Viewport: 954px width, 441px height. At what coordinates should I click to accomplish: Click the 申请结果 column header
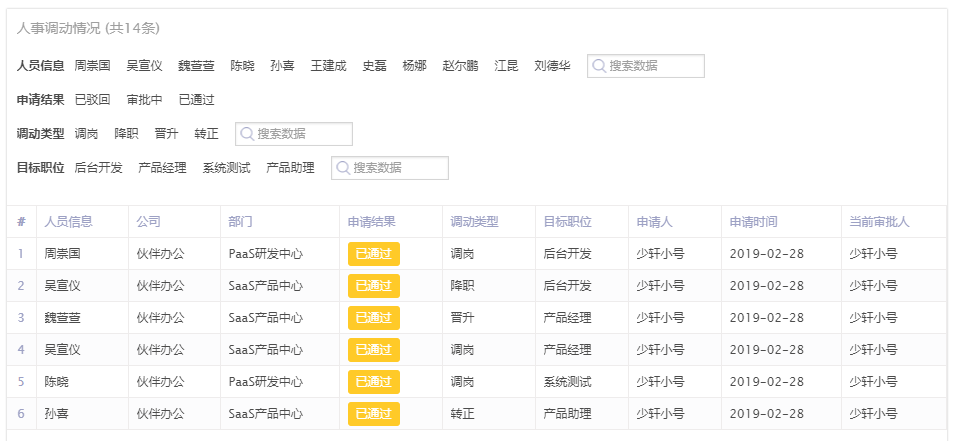pyautogui.click(x=371, y=222)
